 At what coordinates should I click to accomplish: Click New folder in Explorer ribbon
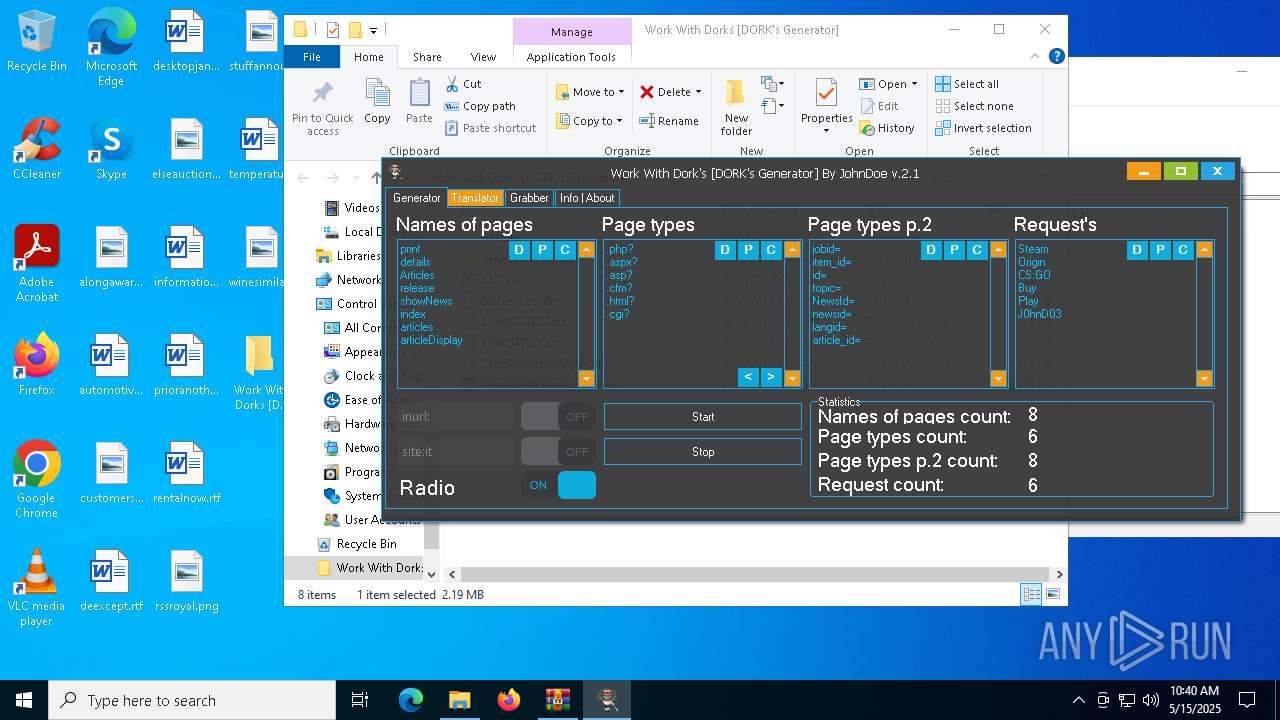click(x=736, y=107)
